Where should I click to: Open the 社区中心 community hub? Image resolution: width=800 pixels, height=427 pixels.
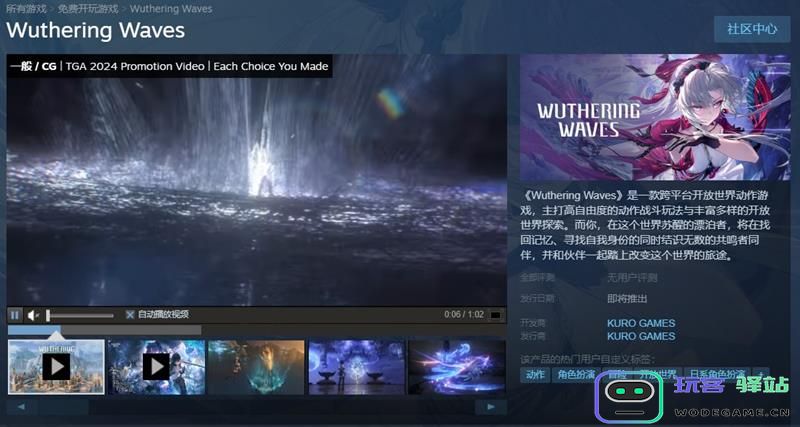point(752,29)
